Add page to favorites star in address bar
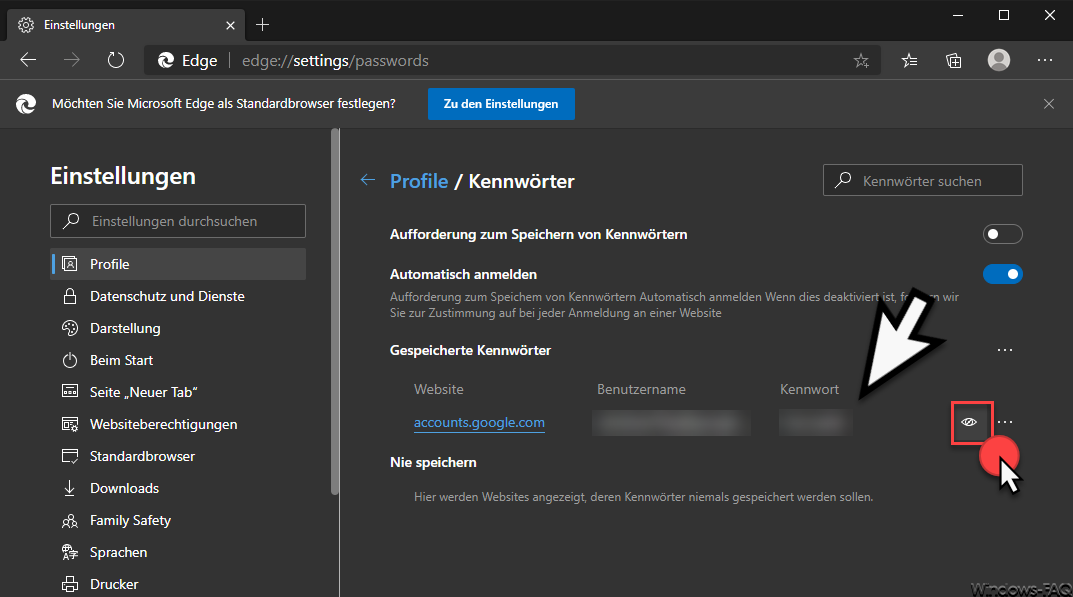The width and height of the screenshot is (1073, 597). 861,61
